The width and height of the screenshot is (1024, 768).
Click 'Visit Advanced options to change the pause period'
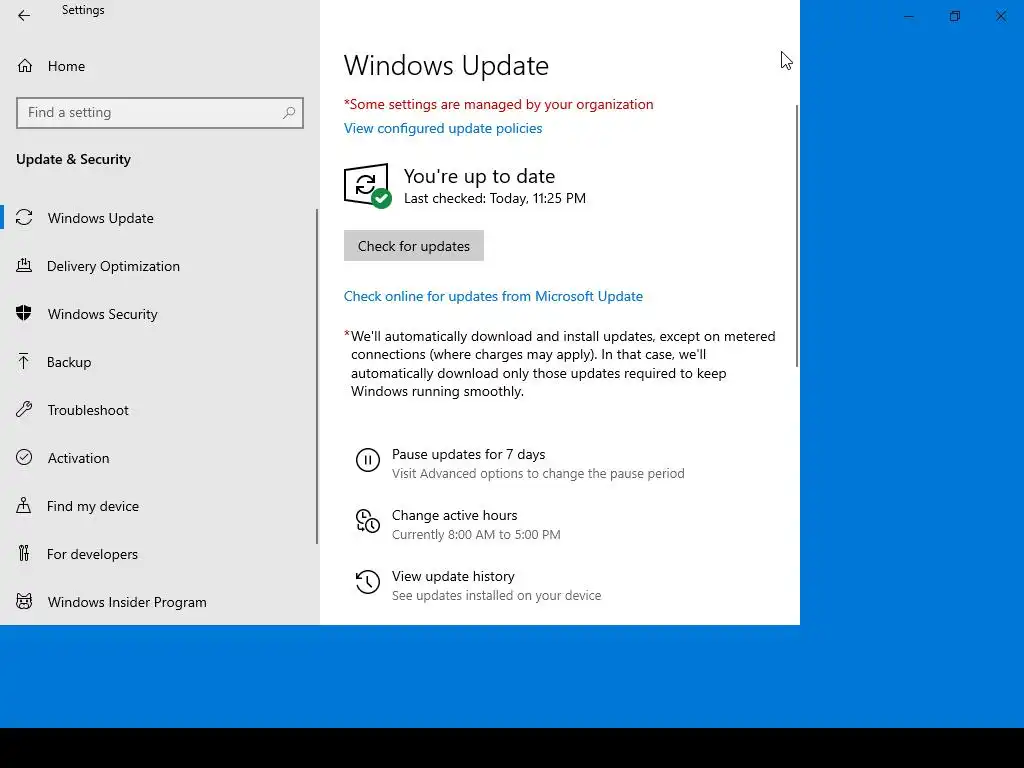538,473
